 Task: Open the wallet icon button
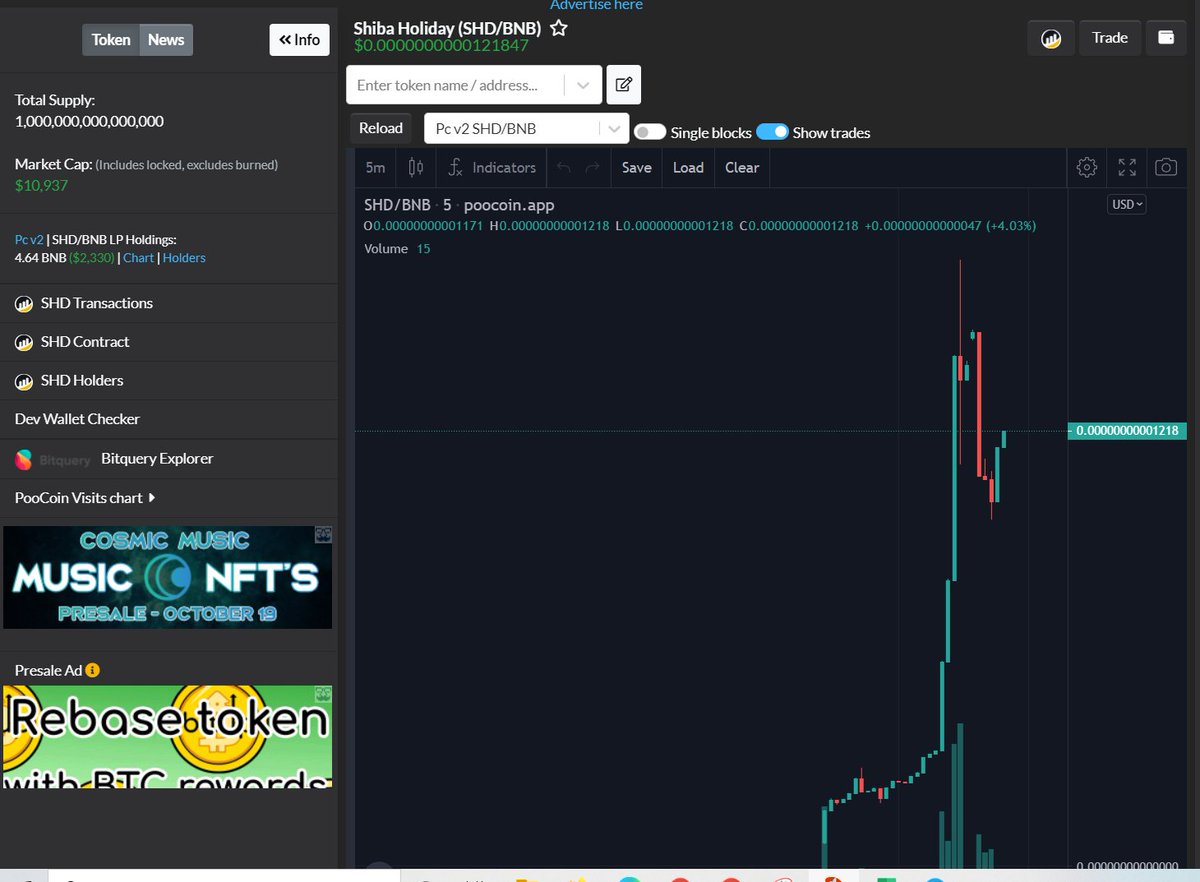[x=1166, y=38]
